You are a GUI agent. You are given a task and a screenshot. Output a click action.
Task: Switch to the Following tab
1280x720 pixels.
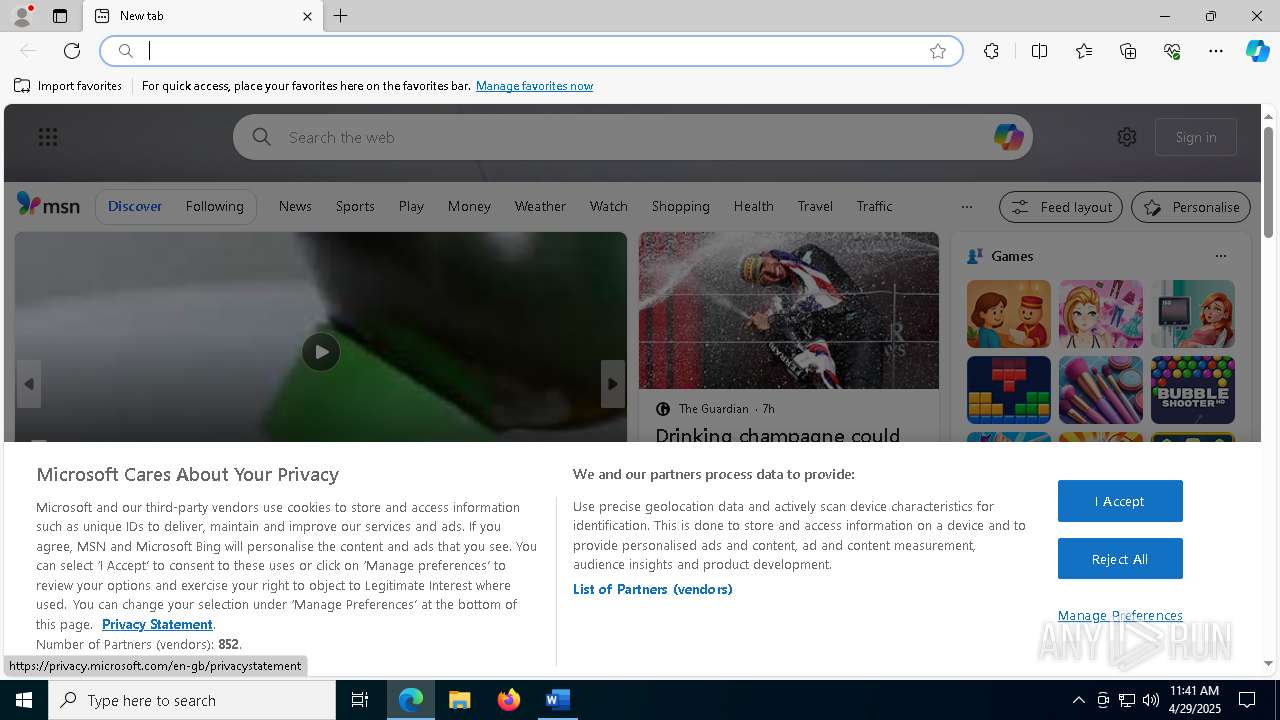(x=214, y=206)
